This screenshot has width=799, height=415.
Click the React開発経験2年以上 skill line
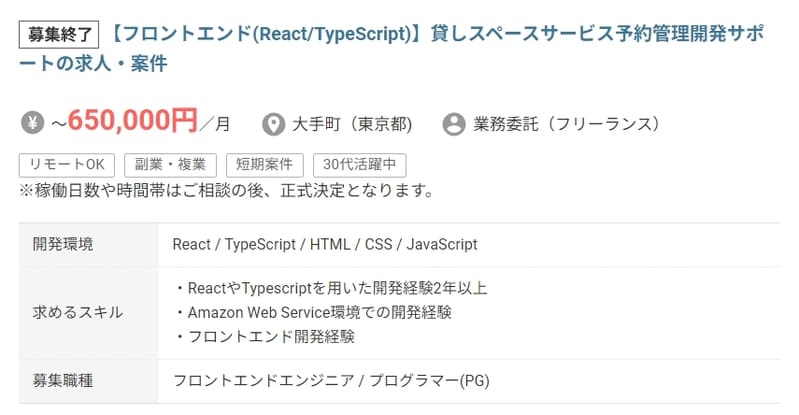[x=330, y=289]
